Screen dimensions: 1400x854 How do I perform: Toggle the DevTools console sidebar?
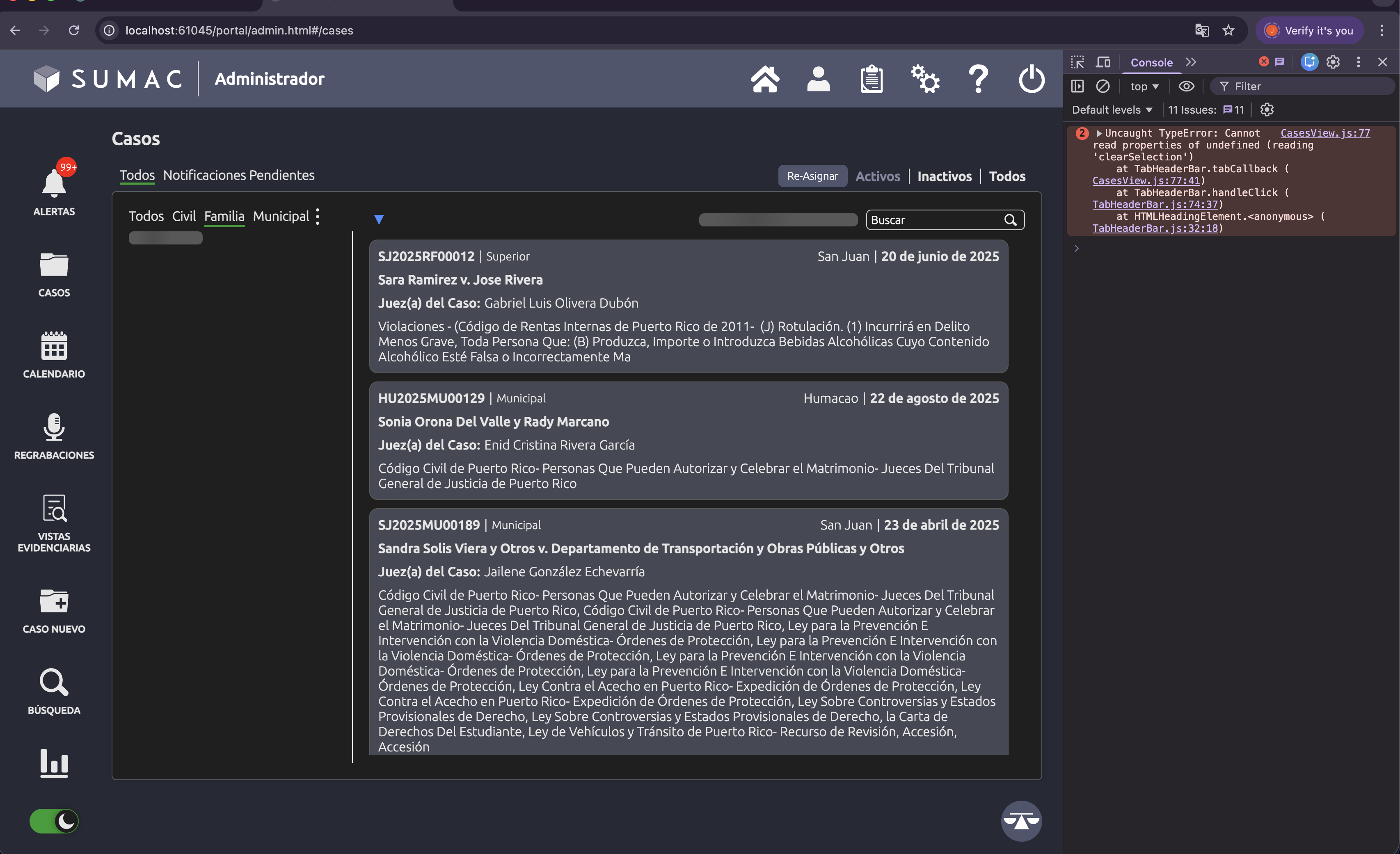(1077, 86)
